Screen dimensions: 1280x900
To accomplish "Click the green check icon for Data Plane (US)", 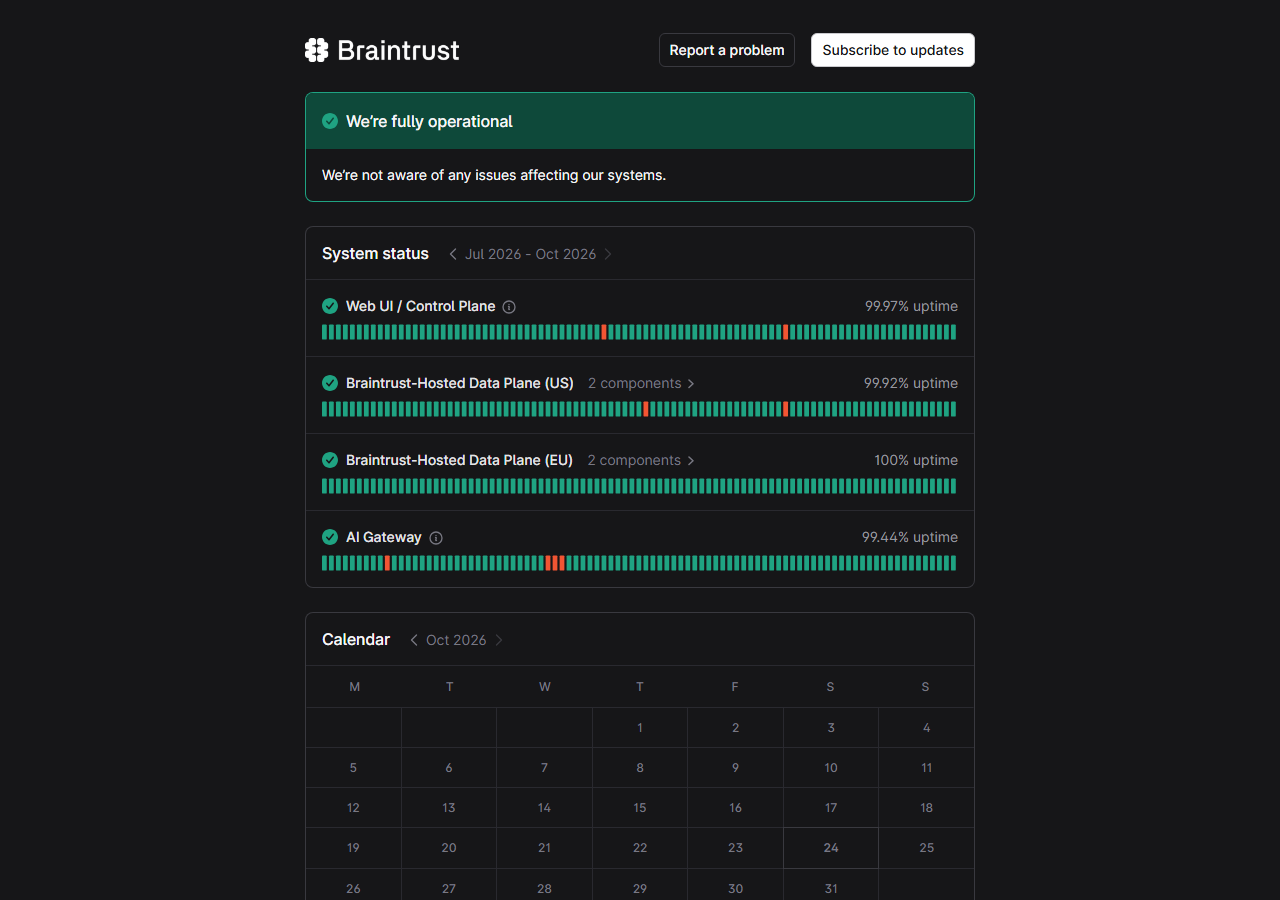I will 330,383.
